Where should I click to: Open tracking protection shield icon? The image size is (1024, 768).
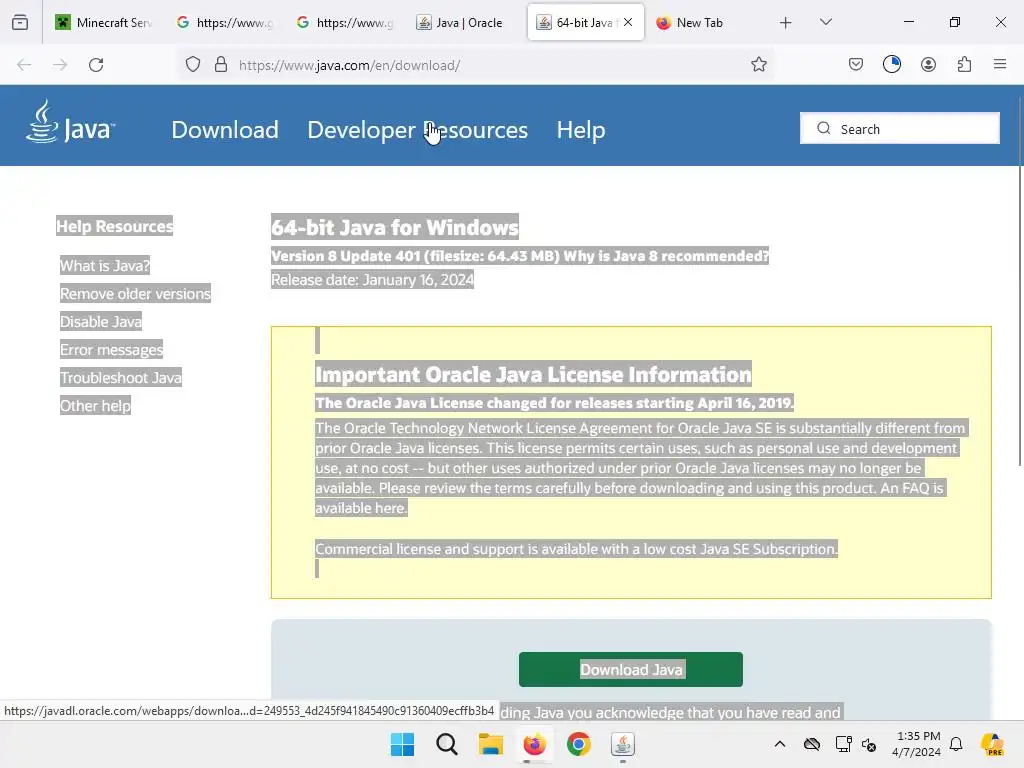coord(193,65)
